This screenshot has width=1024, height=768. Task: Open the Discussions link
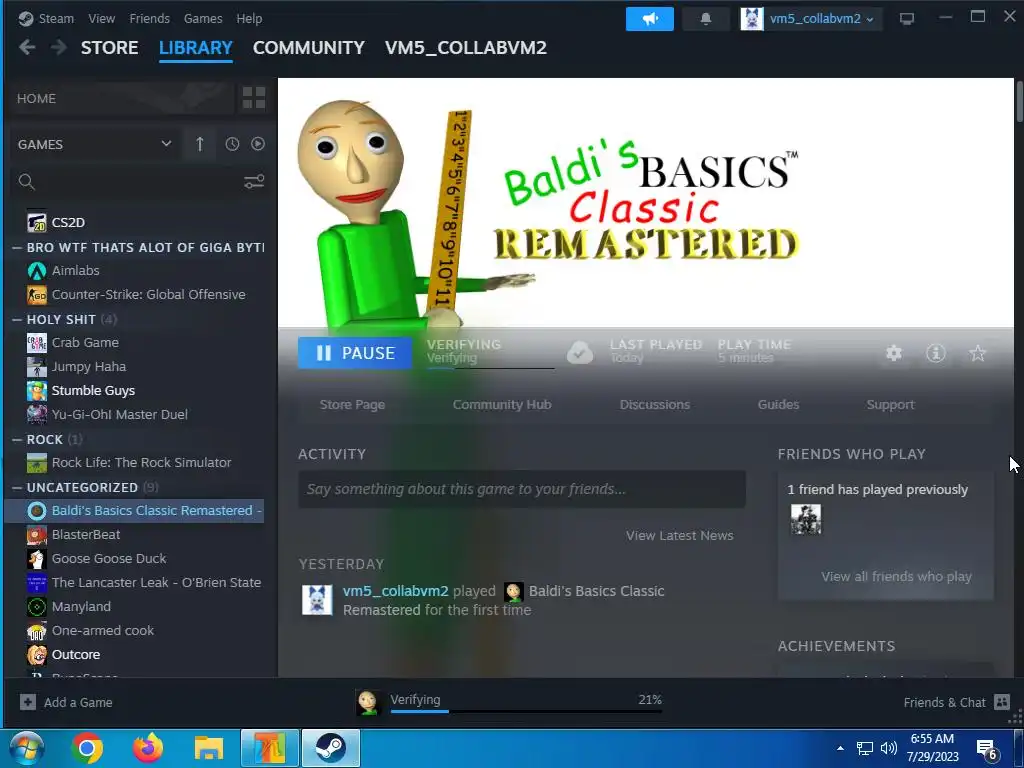tap(654, 404)
